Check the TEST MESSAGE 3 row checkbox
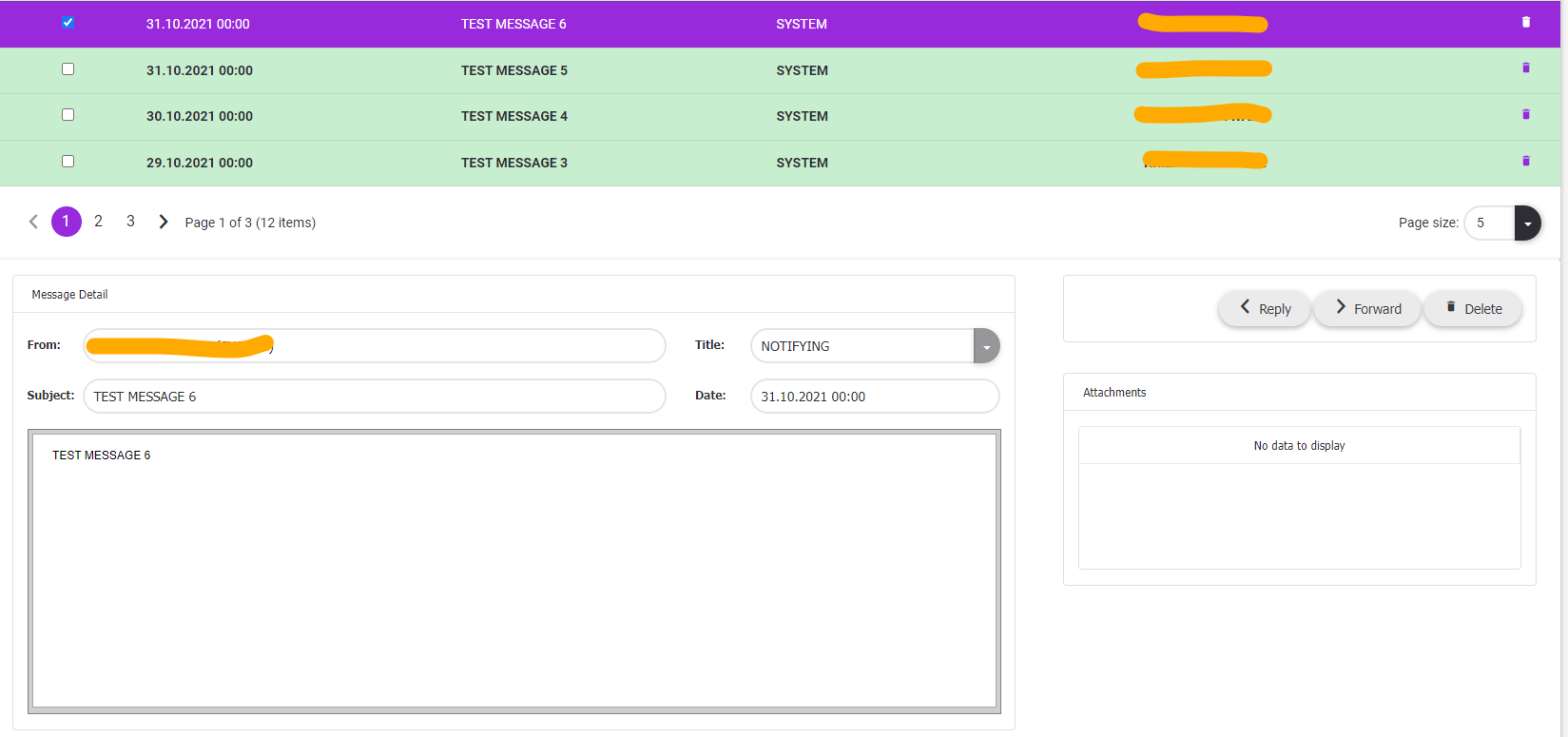Screen dimensions: 1568x737 coord(68,162)
